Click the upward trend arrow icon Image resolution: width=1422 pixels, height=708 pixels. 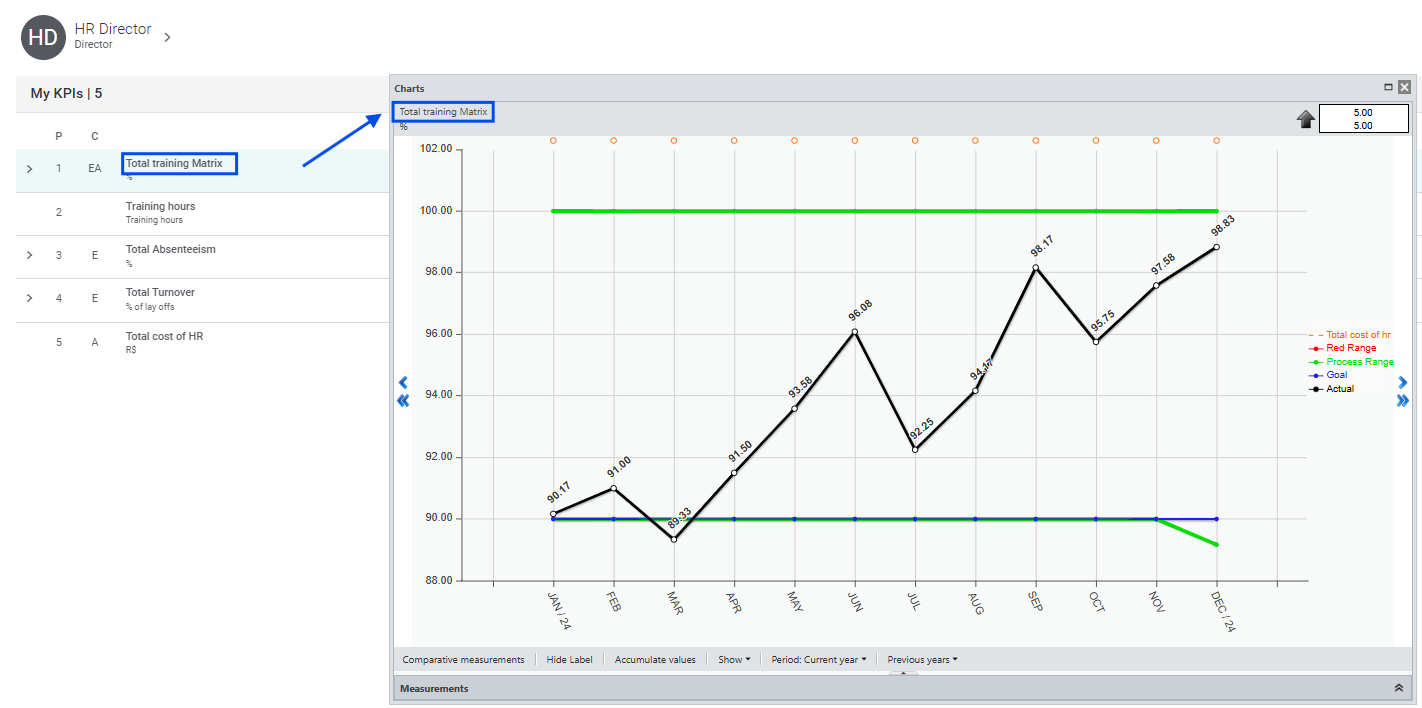1305,120
